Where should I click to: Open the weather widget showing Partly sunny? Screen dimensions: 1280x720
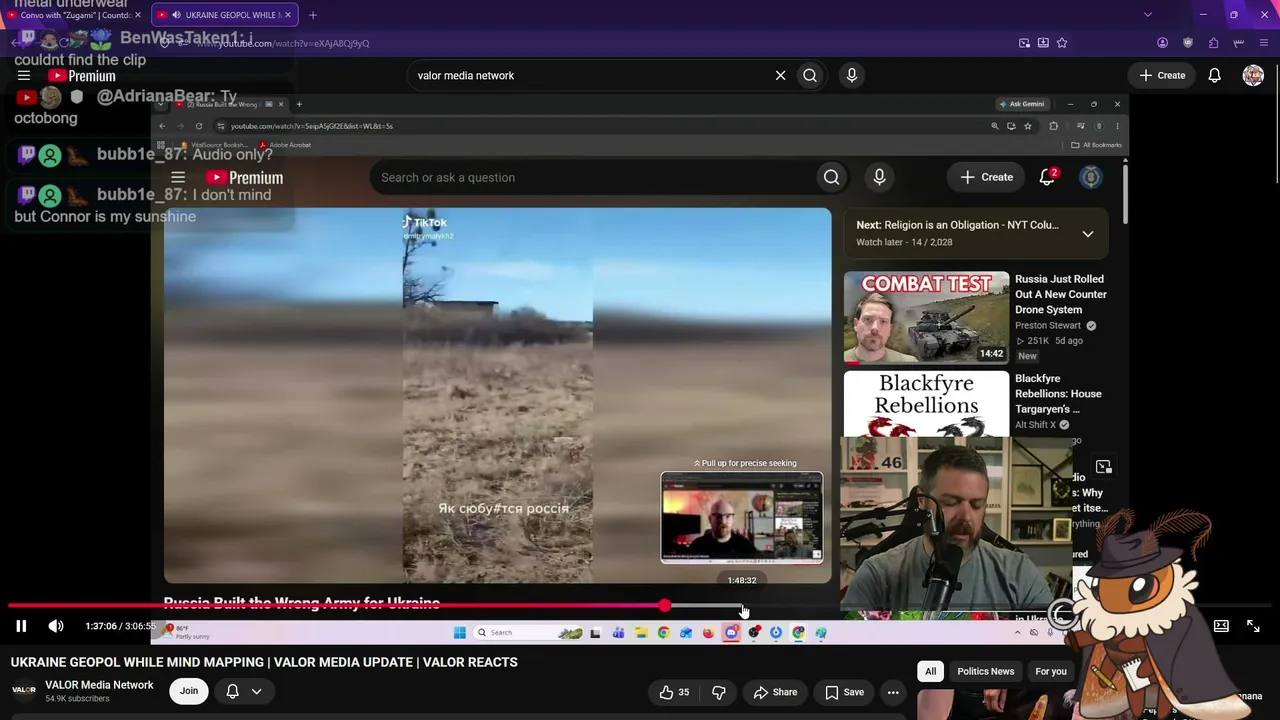click(188, 633)
